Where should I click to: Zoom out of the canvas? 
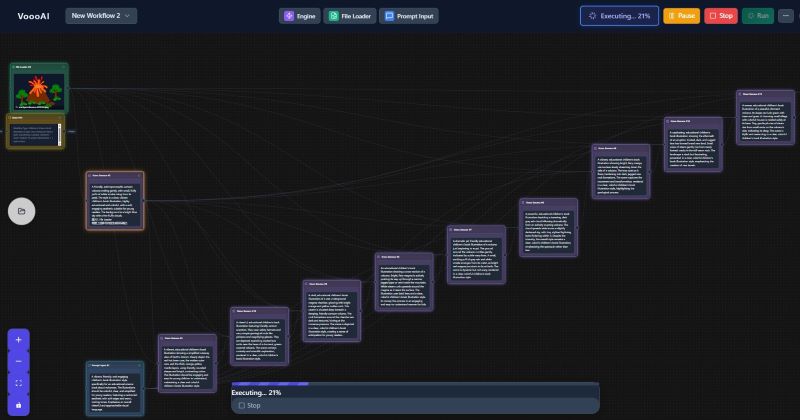pos(18,361)
